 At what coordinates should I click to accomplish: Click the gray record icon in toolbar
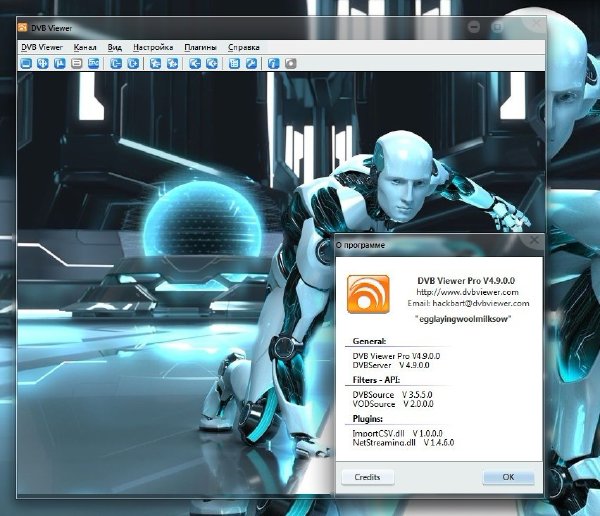291,63
